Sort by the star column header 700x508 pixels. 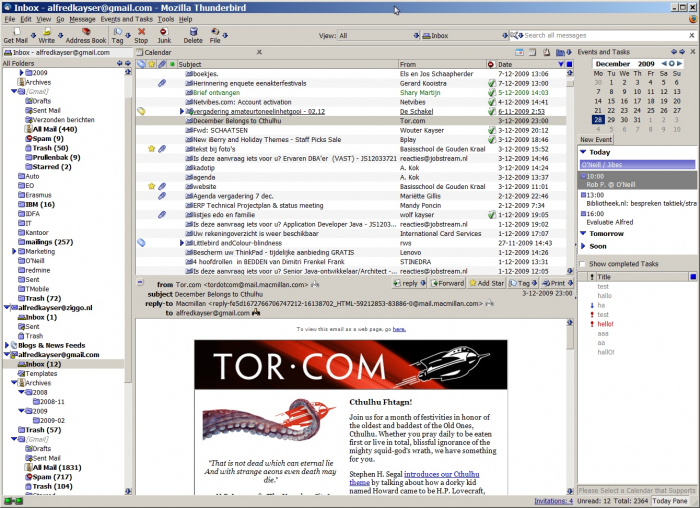(x=152, y=64)
